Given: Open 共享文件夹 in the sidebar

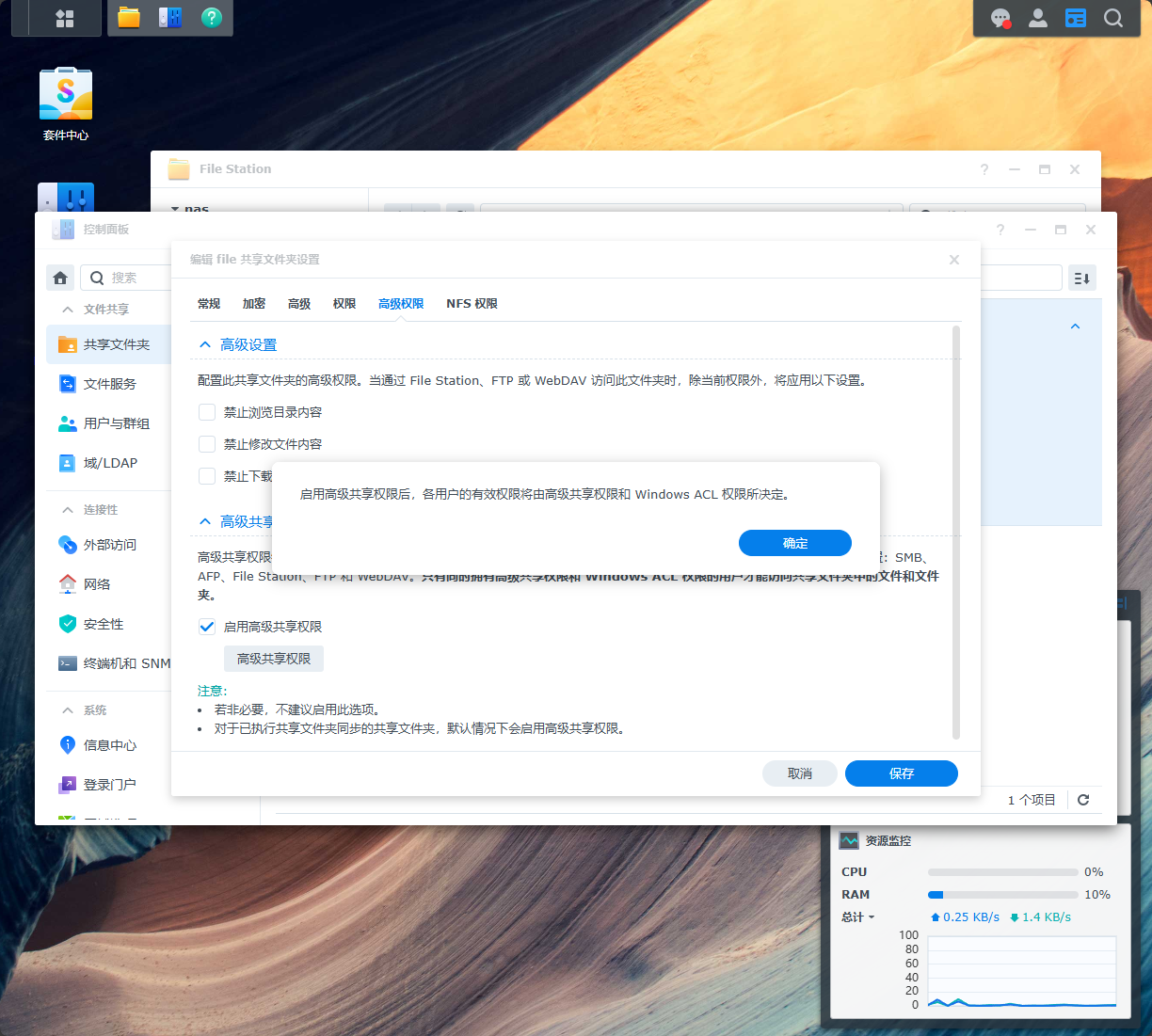Looking at the screenshot, I should [108, 344].
